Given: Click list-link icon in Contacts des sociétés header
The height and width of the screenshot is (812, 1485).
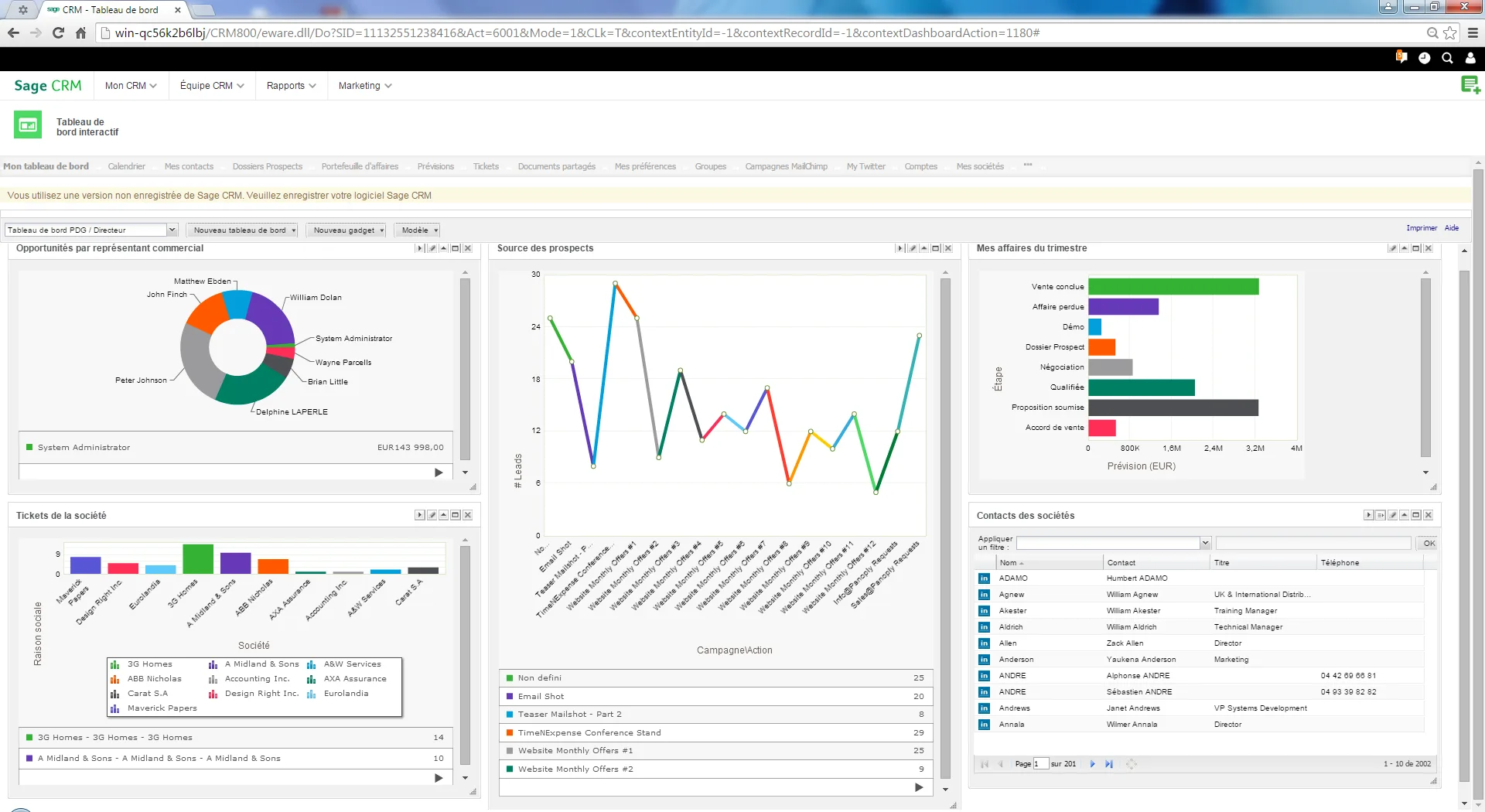Looking at the screenshot, I should point(1381,515).
